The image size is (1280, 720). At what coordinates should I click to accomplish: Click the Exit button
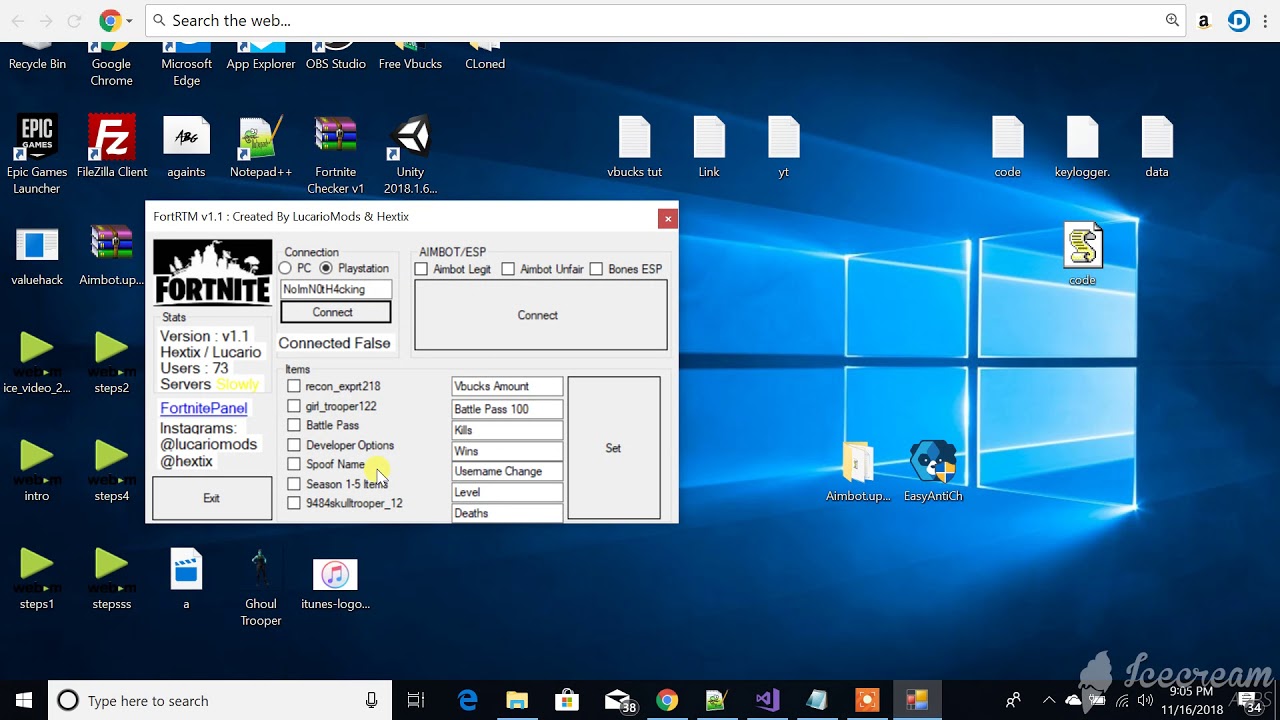point(212,498)
